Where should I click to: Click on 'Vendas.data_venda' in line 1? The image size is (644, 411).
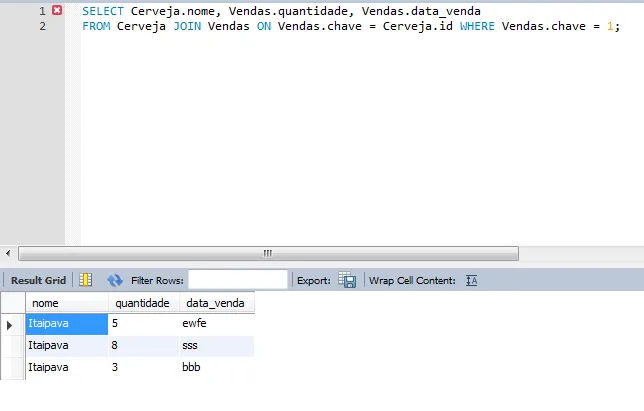[421, 11]
